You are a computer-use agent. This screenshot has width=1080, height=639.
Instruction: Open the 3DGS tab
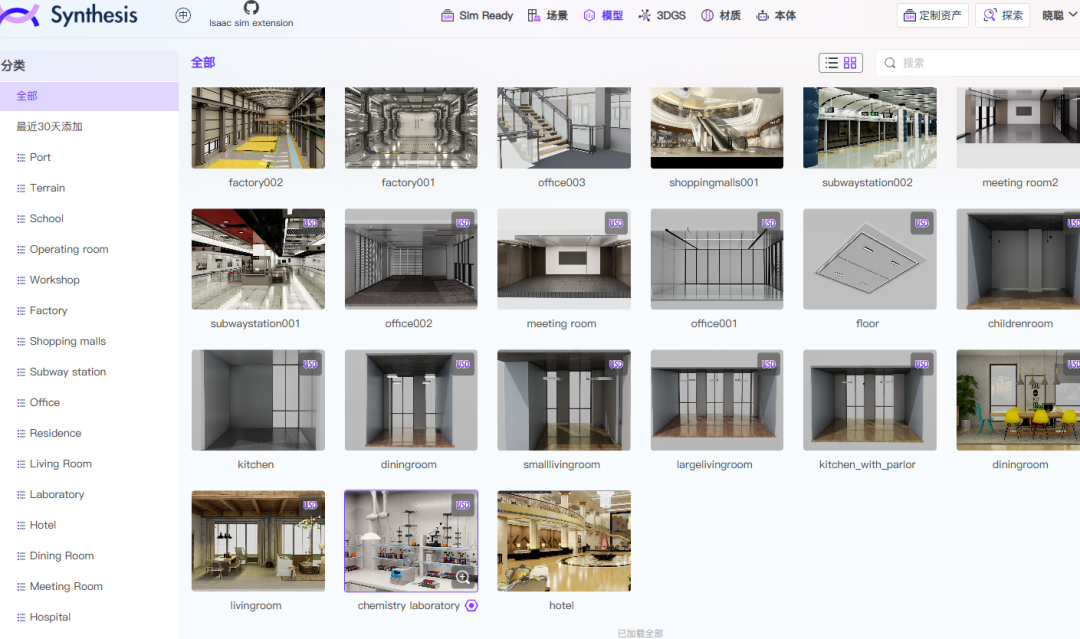[x=662, y=15]
